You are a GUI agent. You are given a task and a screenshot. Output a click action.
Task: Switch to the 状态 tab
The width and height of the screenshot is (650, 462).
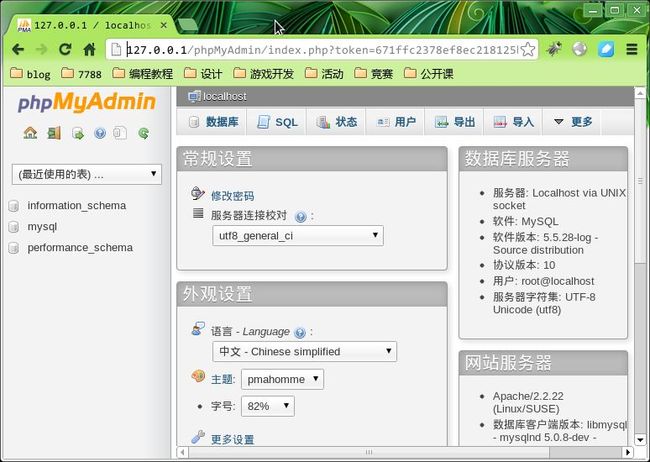click(336, 122)
